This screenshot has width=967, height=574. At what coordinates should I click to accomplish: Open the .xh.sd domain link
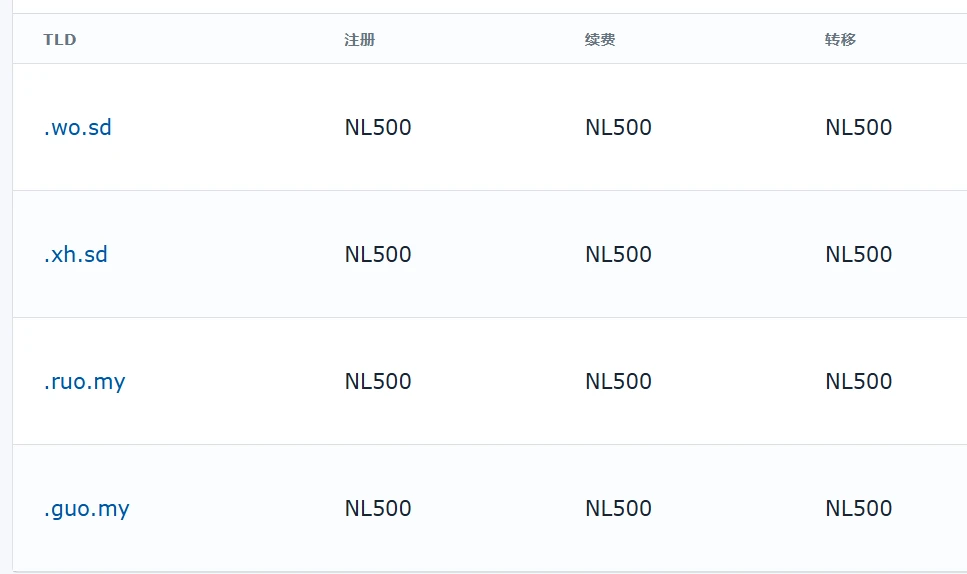(76, 255)
